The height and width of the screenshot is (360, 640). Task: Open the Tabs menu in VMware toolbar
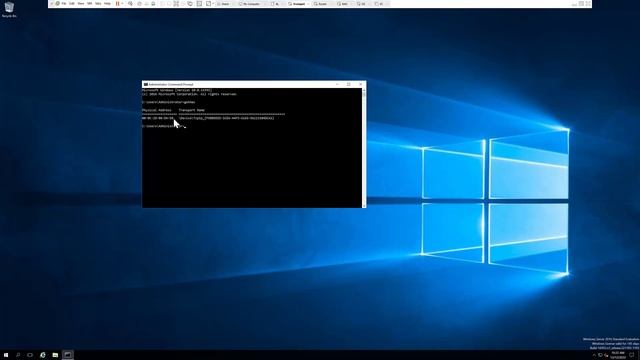click(x=98, y=4)
